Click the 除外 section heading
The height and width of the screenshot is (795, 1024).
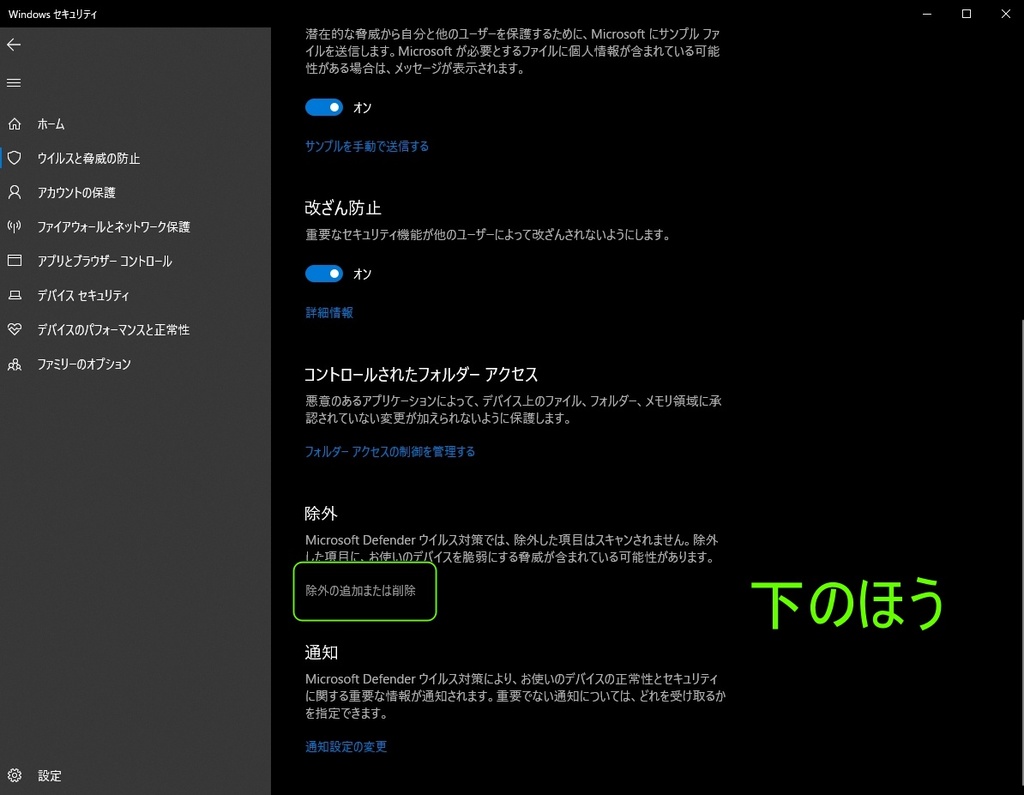[x=321, y=513]
